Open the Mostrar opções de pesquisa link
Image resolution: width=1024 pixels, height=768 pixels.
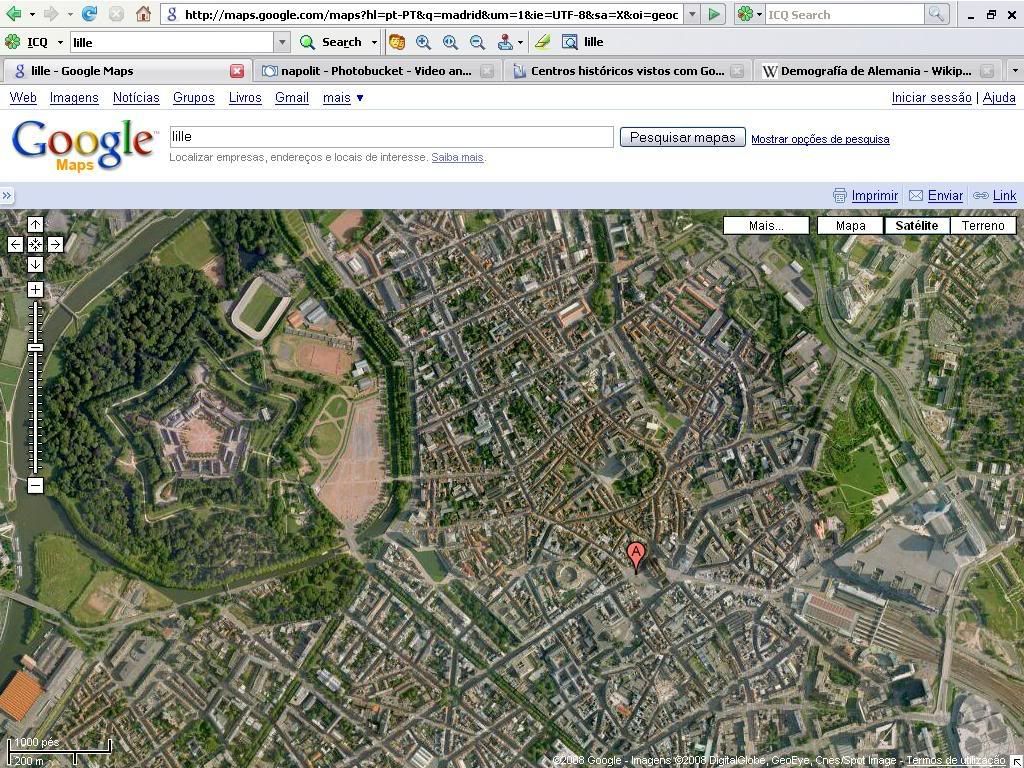coord(820,139)
